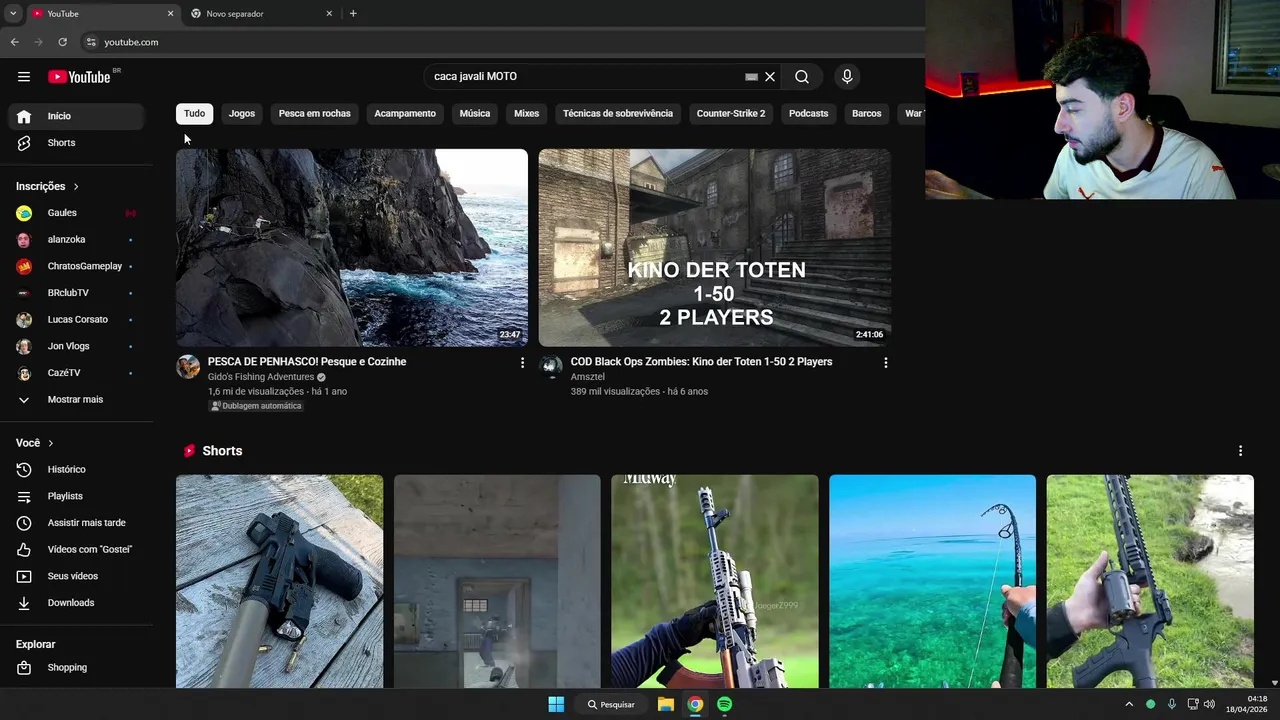Open Playlists in the sidebar
This screenshot has height=720, width=1280.
76,496
